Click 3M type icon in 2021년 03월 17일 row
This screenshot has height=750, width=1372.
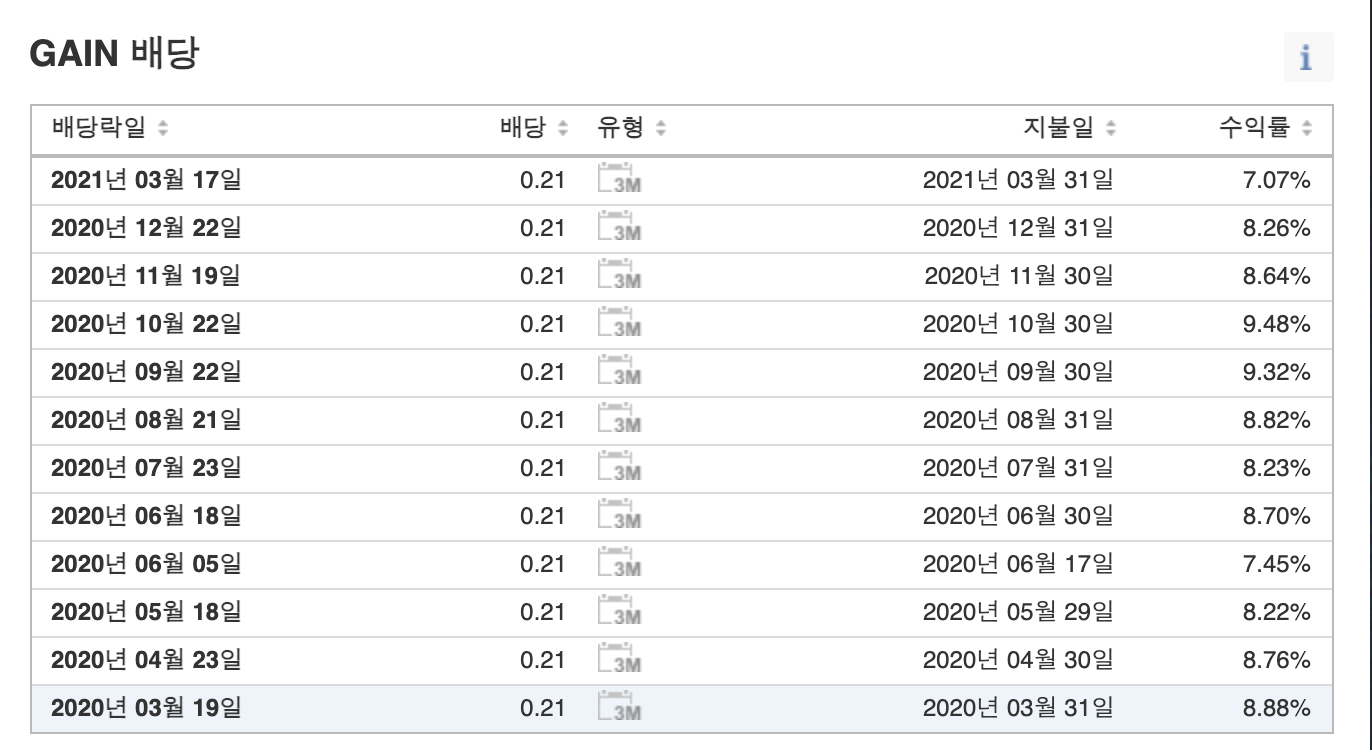[619, 179]
